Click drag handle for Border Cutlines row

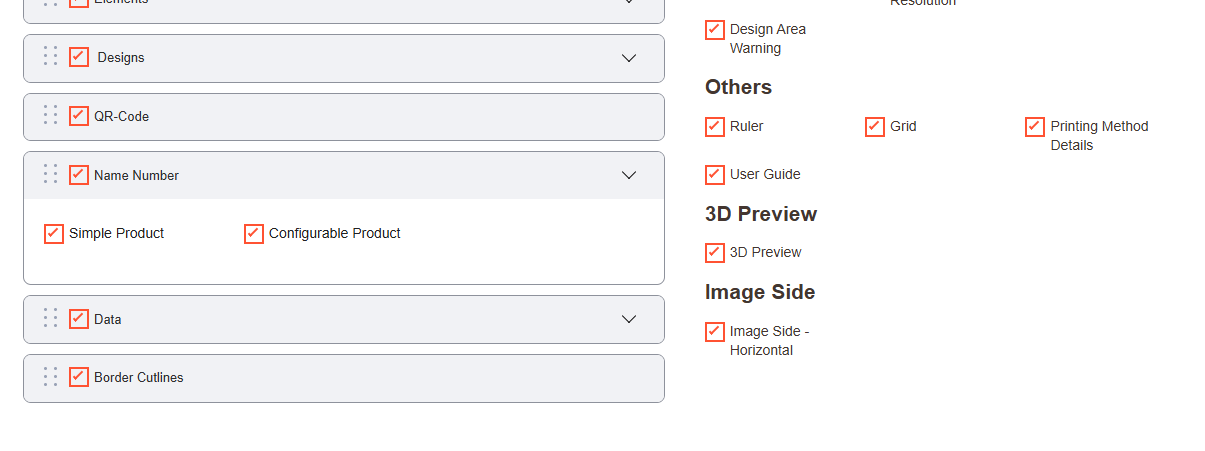pyautogui.click(x=50, y=377)
